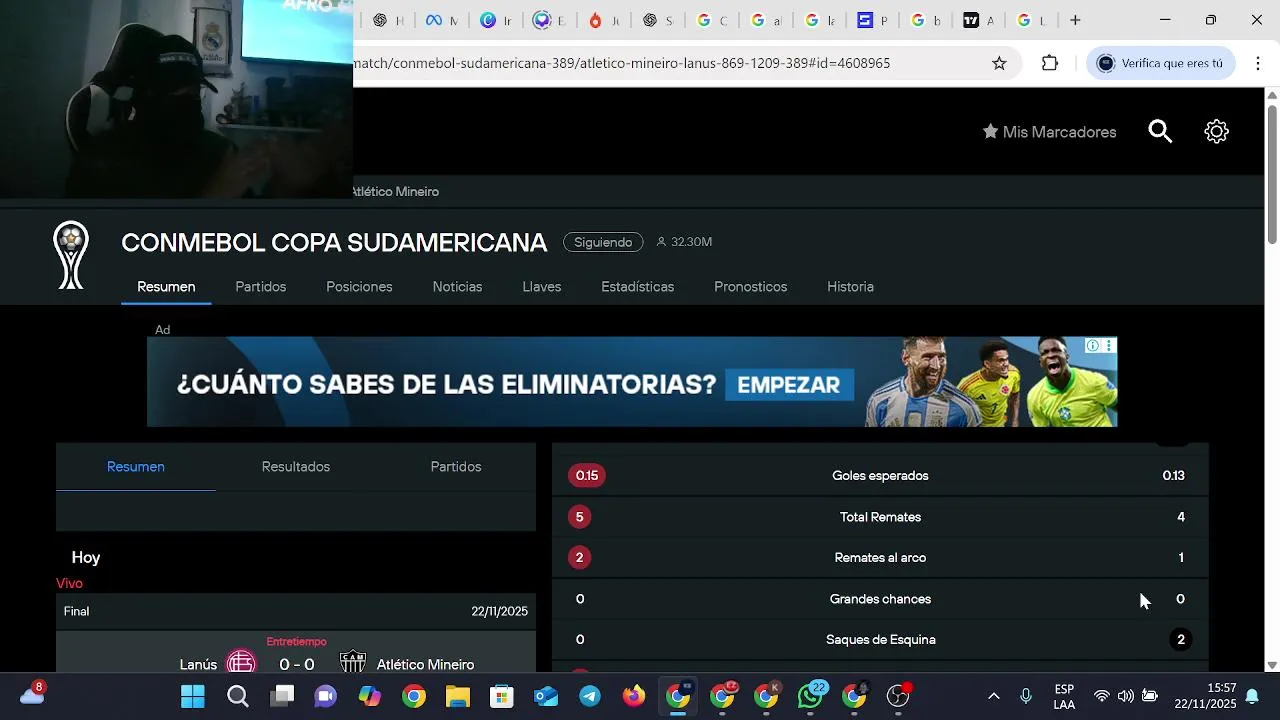Open Telegram from taskbar
Image resolution: width=1280 pixels, height=720 pixels.
pos(590,696)
